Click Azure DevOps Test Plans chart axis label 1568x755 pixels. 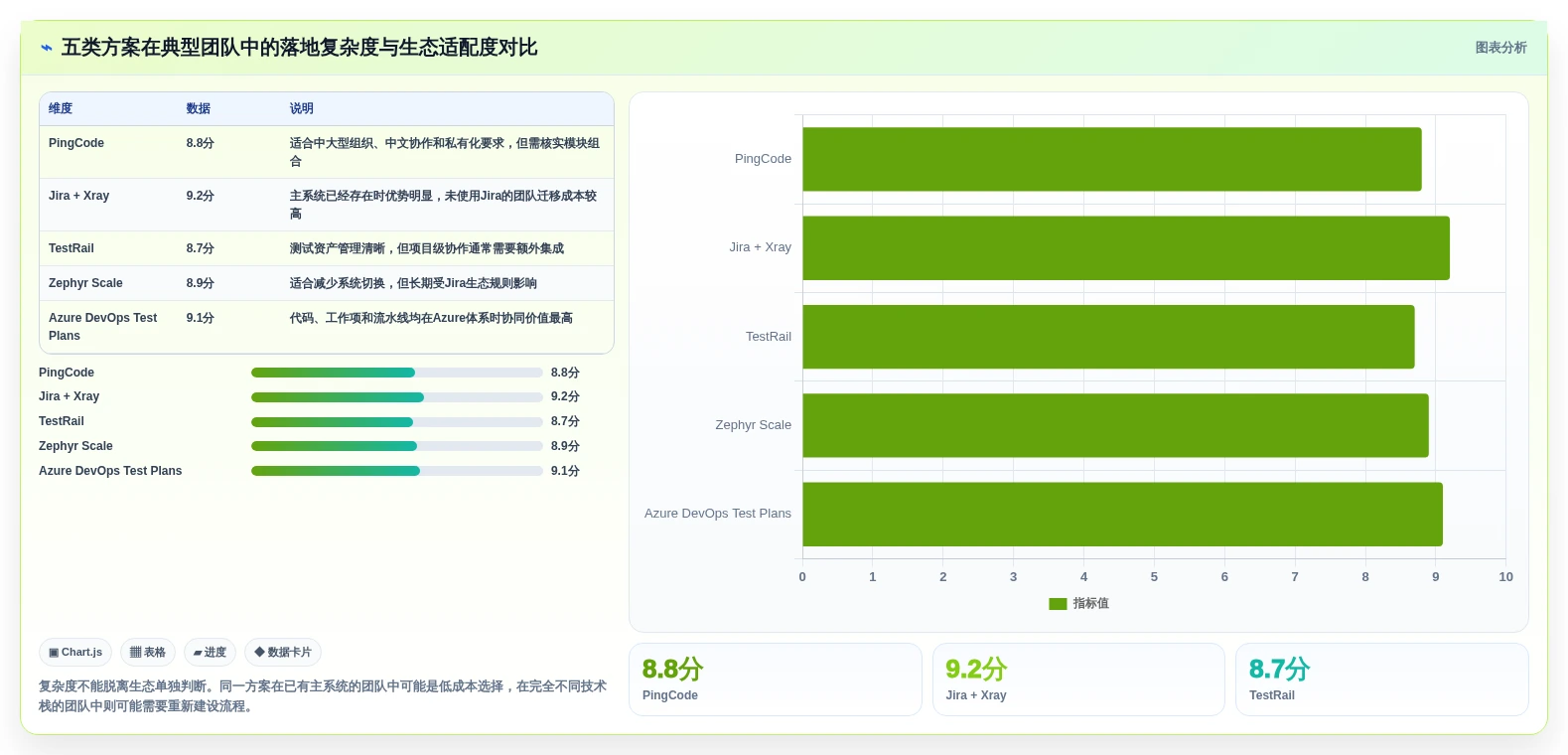pos(718,514)
